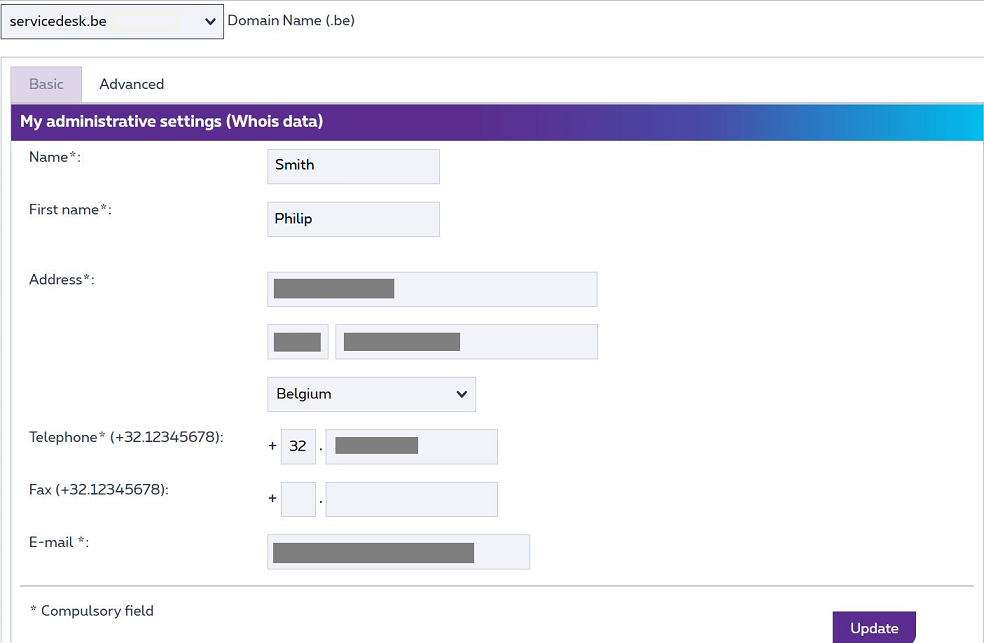Click the empty fax number field

click(x=411, y=499)
